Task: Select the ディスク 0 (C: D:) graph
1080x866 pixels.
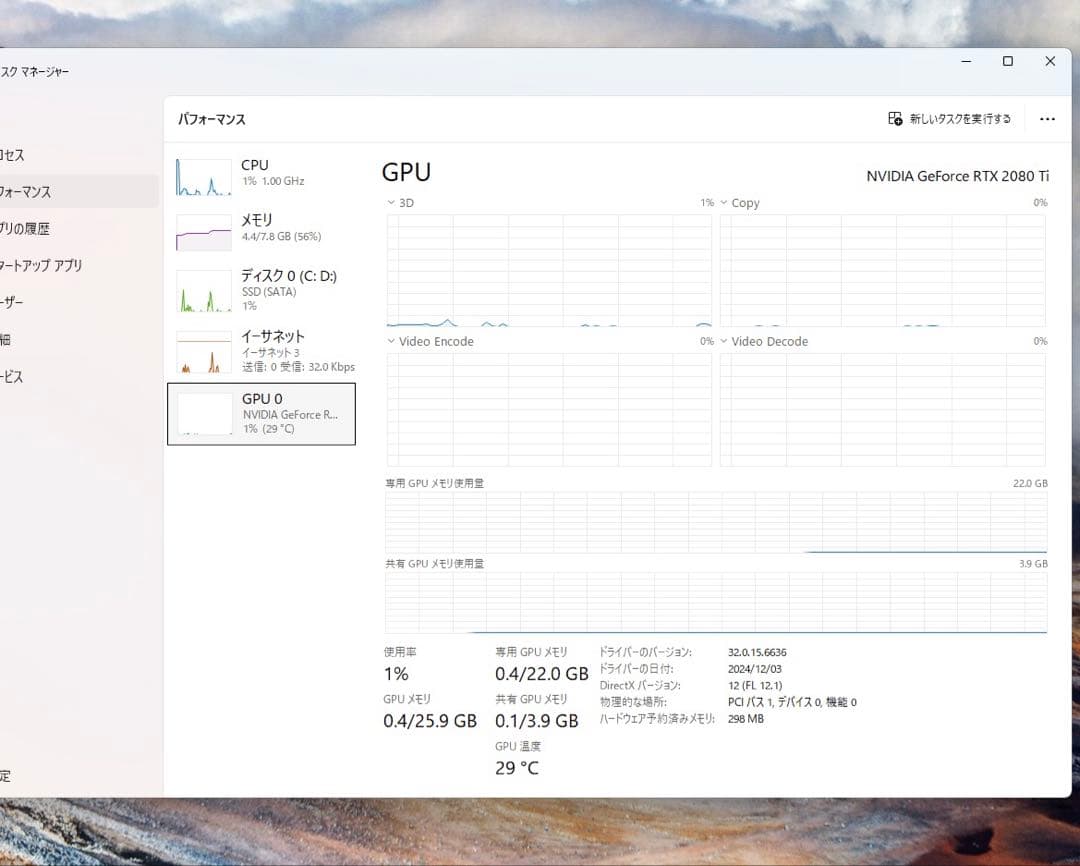Action: coord(260,291)
